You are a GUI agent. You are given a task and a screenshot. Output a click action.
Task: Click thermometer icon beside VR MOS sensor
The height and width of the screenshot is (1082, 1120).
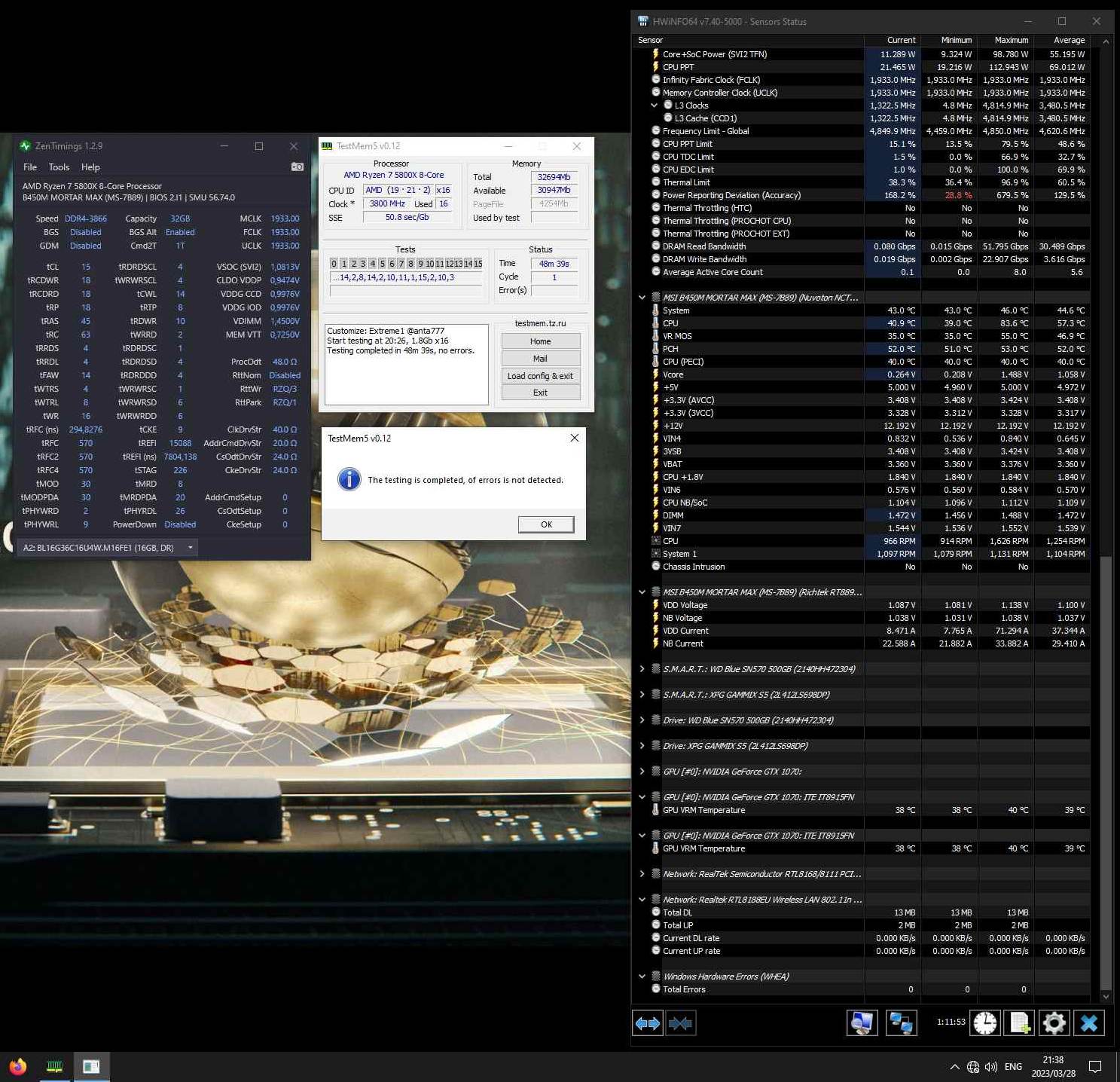[655, 336]
